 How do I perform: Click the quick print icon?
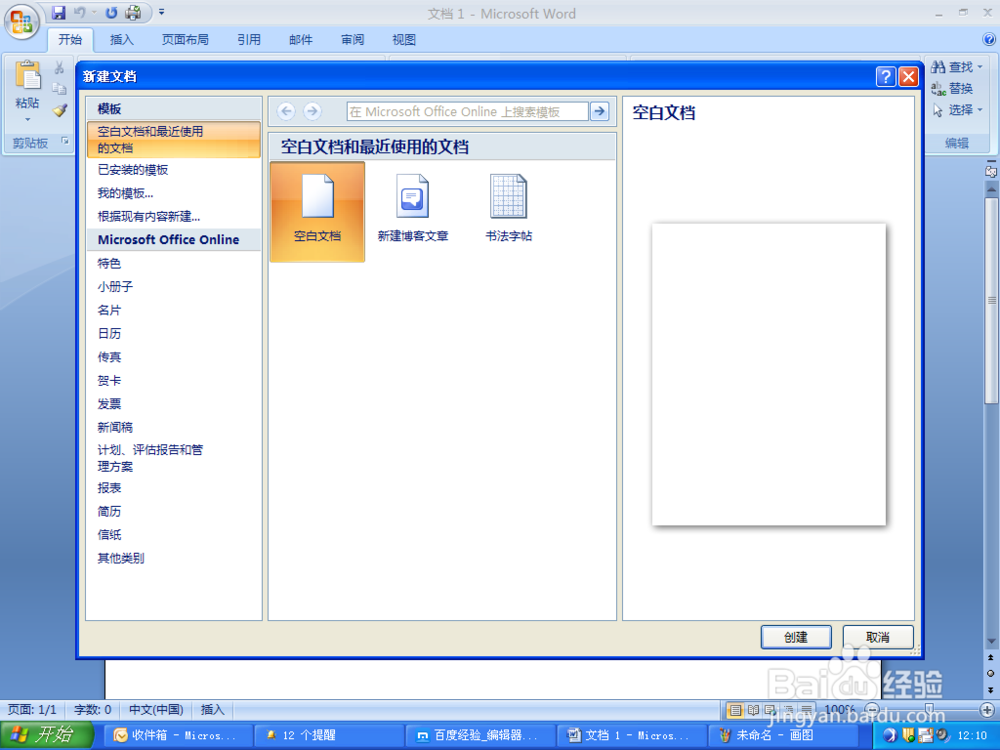point(133,12)
